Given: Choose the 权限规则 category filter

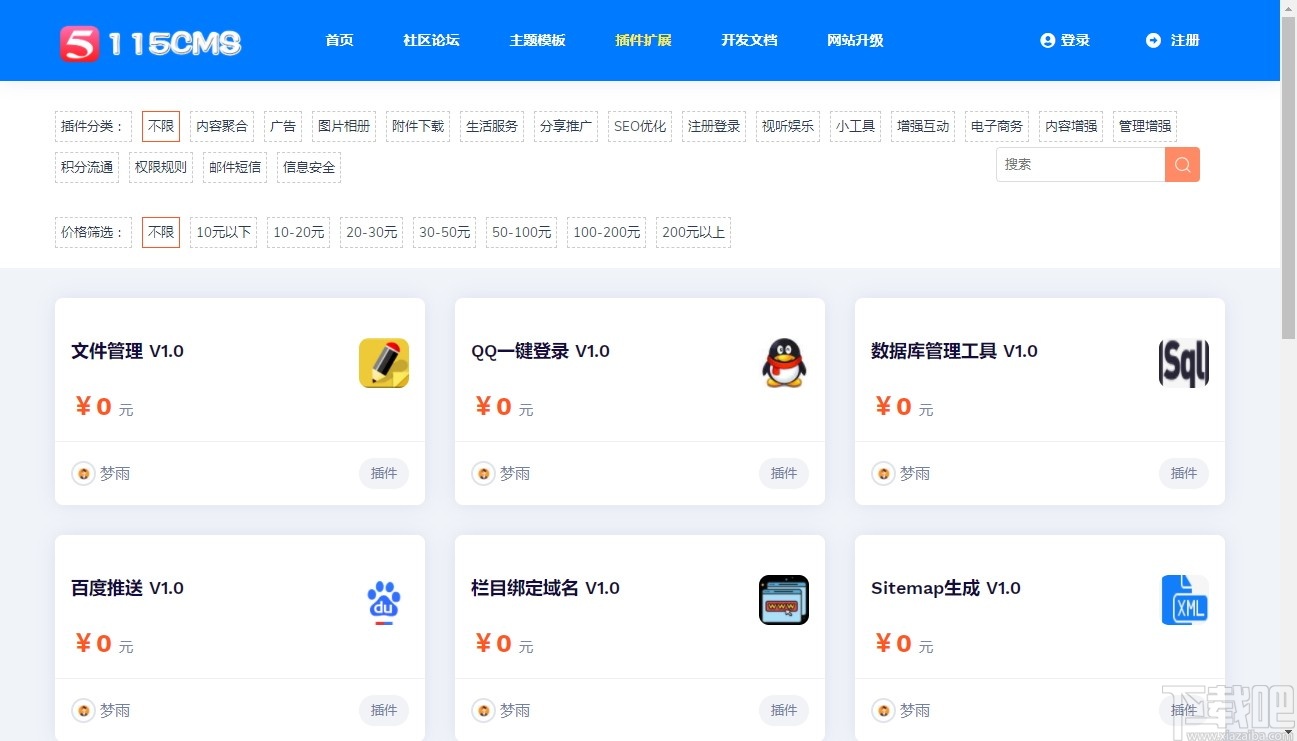Looking at the screenshot, I should [x=161, y=167].
